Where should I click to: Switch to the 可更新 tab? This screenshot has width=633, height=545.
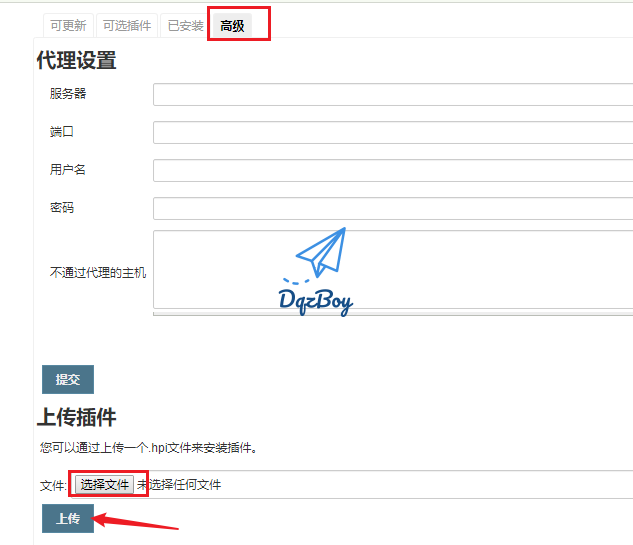[x=68, y=26]
